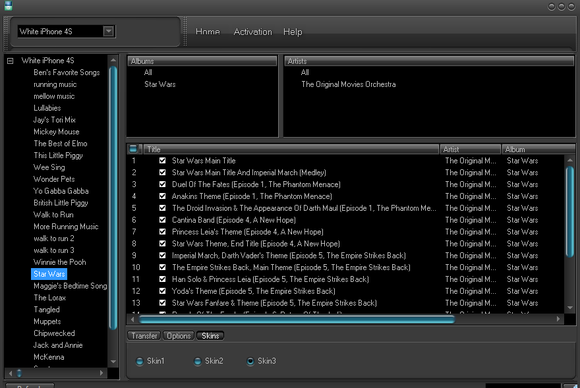Open the Tangled playlist
The width and height of the screenshot is (580, 388).
click(47, 310)
